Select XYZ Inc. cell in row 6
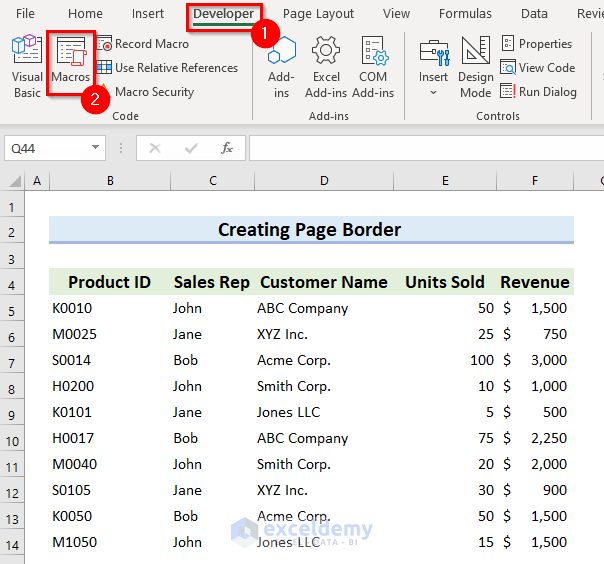 (324, 334)
